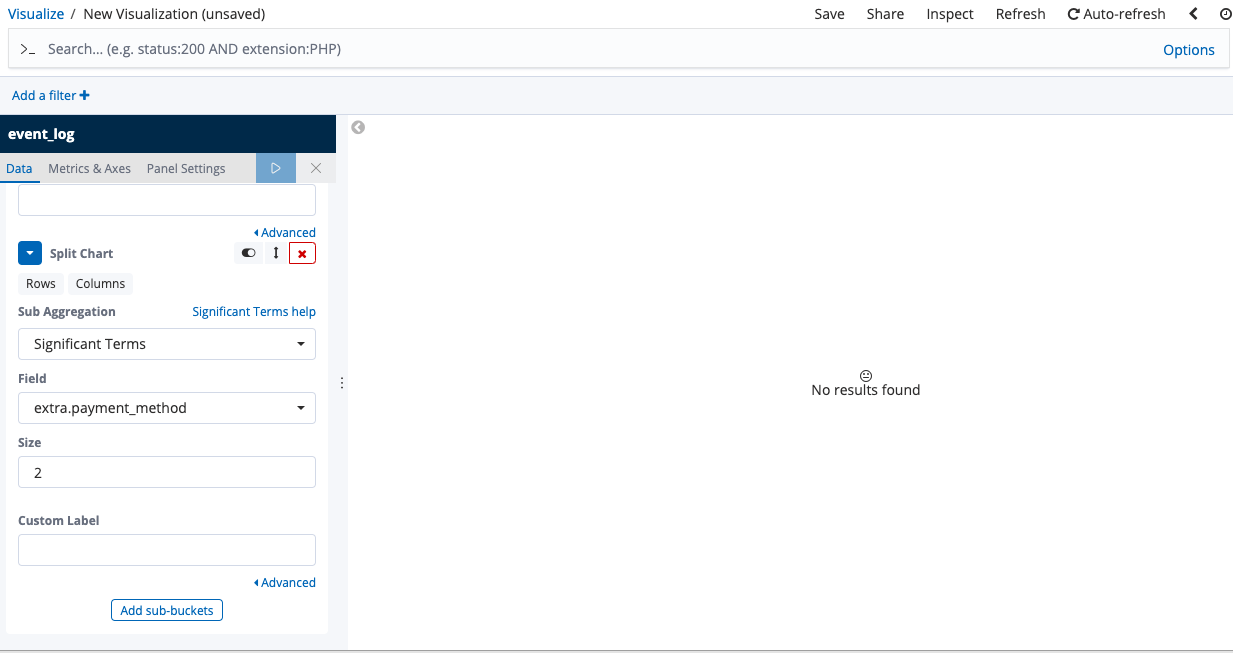Viewport: 1233px width, 653px height.
Task: Apply changes with the play button
Action: pyautogui.click(x=276, y=168)
